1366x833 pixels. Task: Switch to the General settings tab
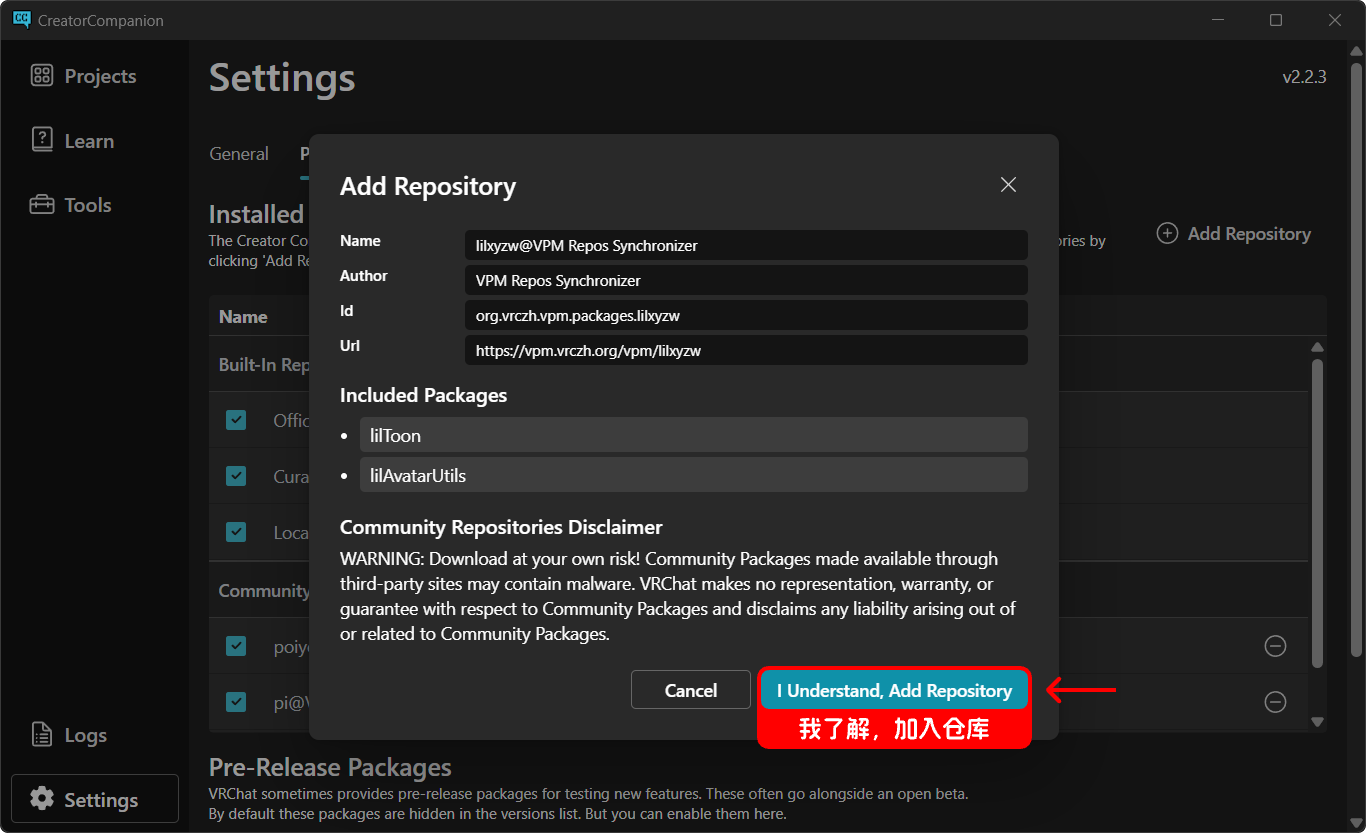click(239, 154)
